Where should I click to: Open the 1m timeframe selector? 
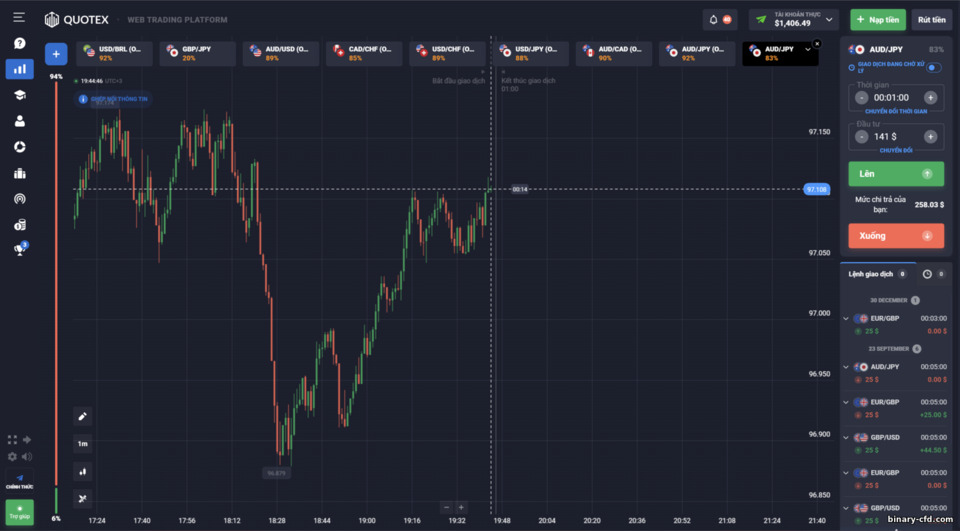[x=83, y=443]
